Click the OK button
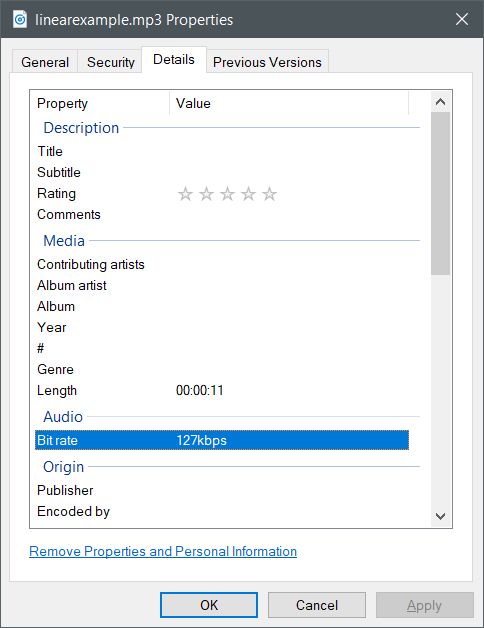 point(209,605)
